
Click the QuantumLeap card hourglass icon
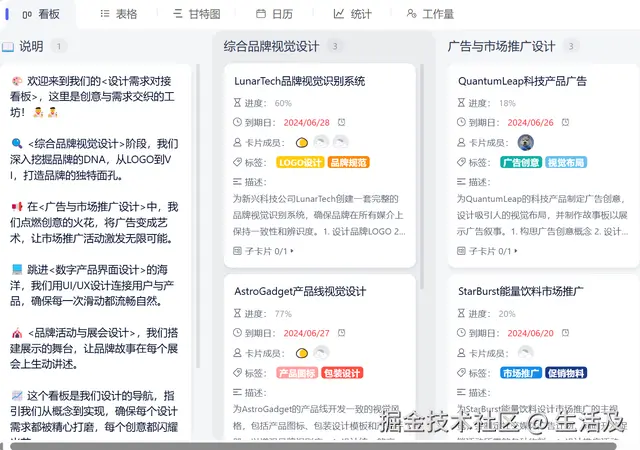click(x=461, y=102)
